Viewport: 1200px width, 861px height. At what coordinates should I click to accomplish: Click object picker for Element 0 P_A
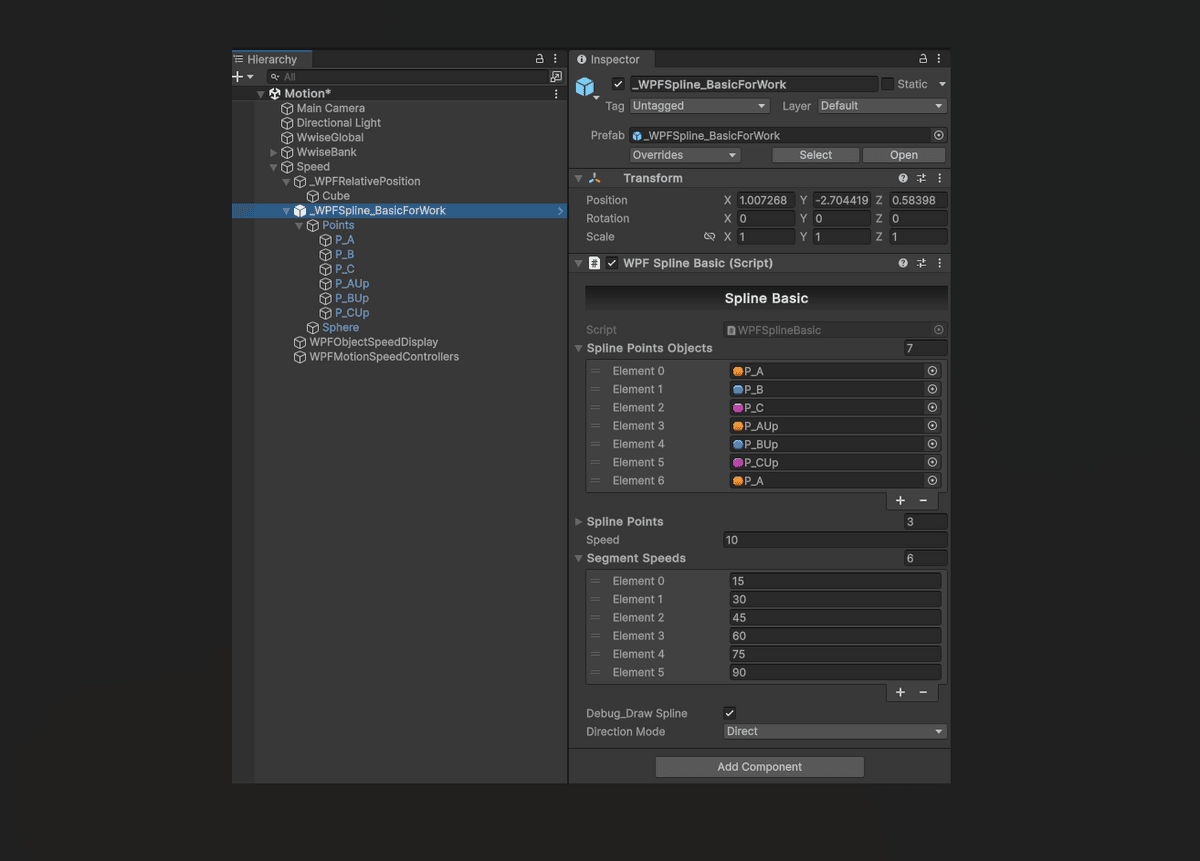point(932,371)
